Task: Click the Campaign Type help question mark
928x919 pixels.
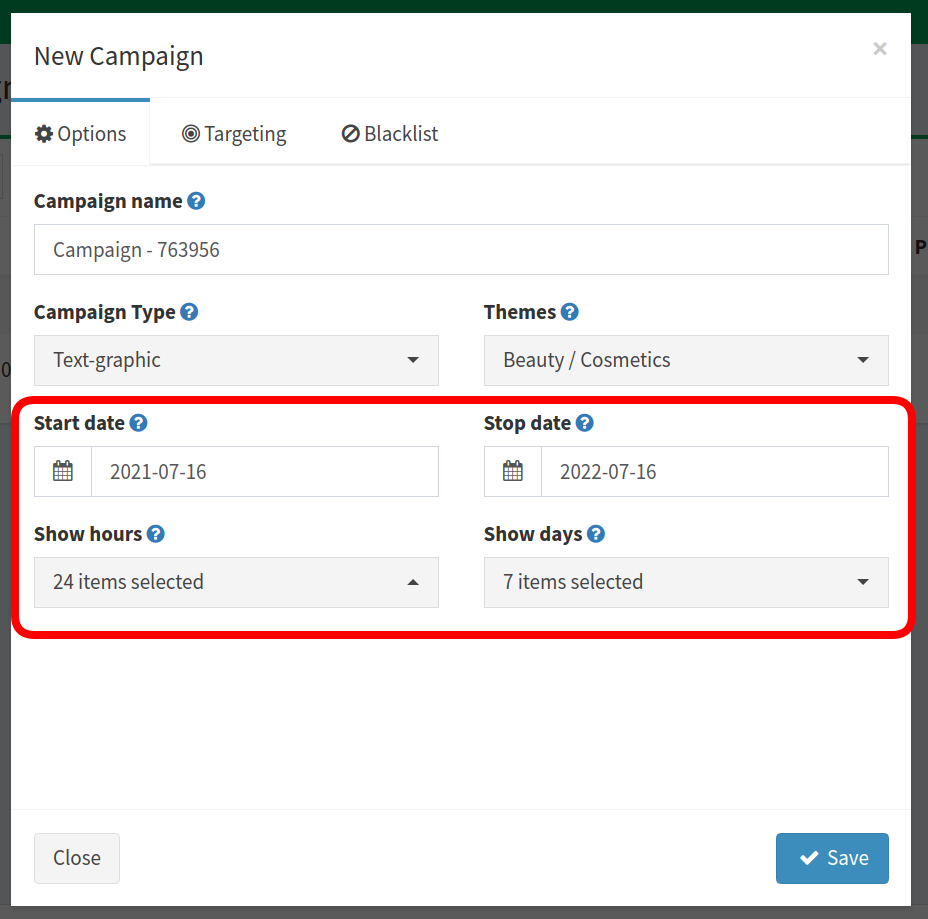Action: (189, 312)
